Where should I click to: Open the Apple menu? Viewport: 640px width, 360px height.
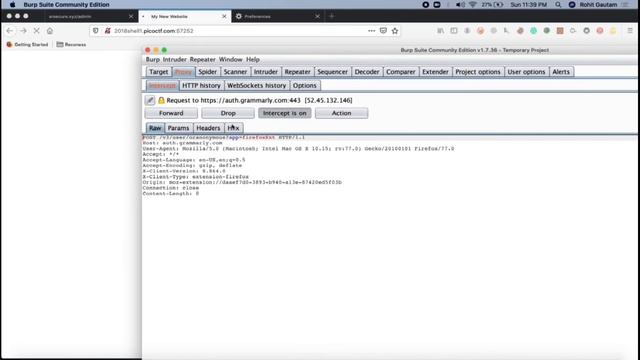[x=12, y=4]
